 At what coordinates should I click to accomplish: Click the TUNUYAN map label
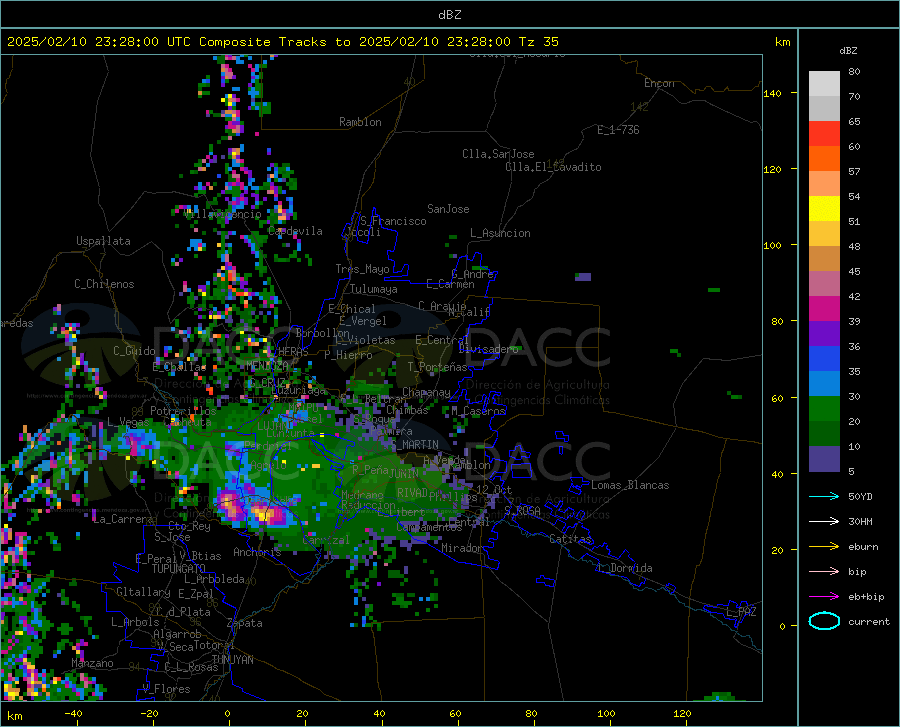coord(232,659)
